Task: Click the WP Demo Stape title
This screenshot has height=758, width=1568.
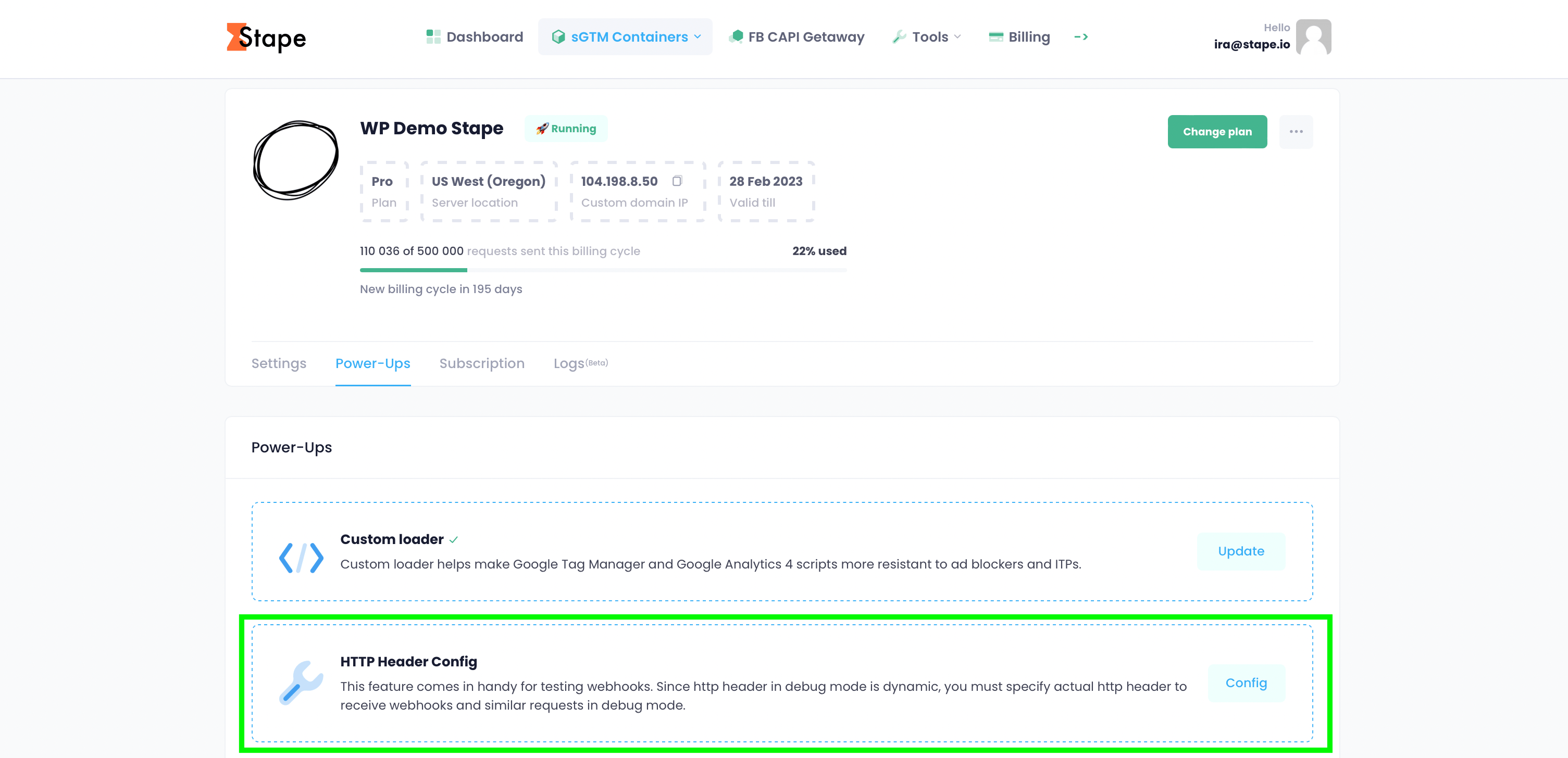Action: point(431,129)
